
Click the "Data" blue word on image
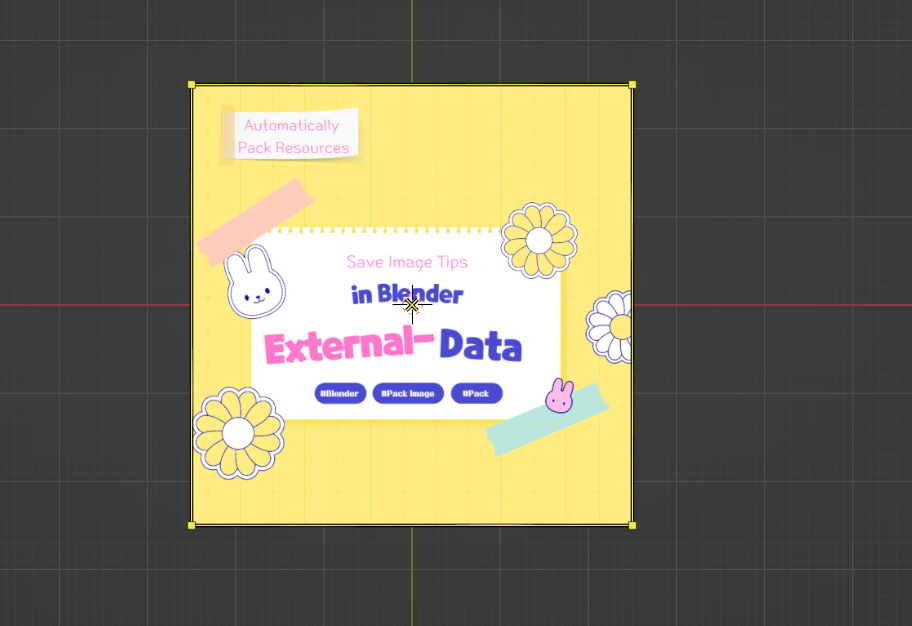480,345
